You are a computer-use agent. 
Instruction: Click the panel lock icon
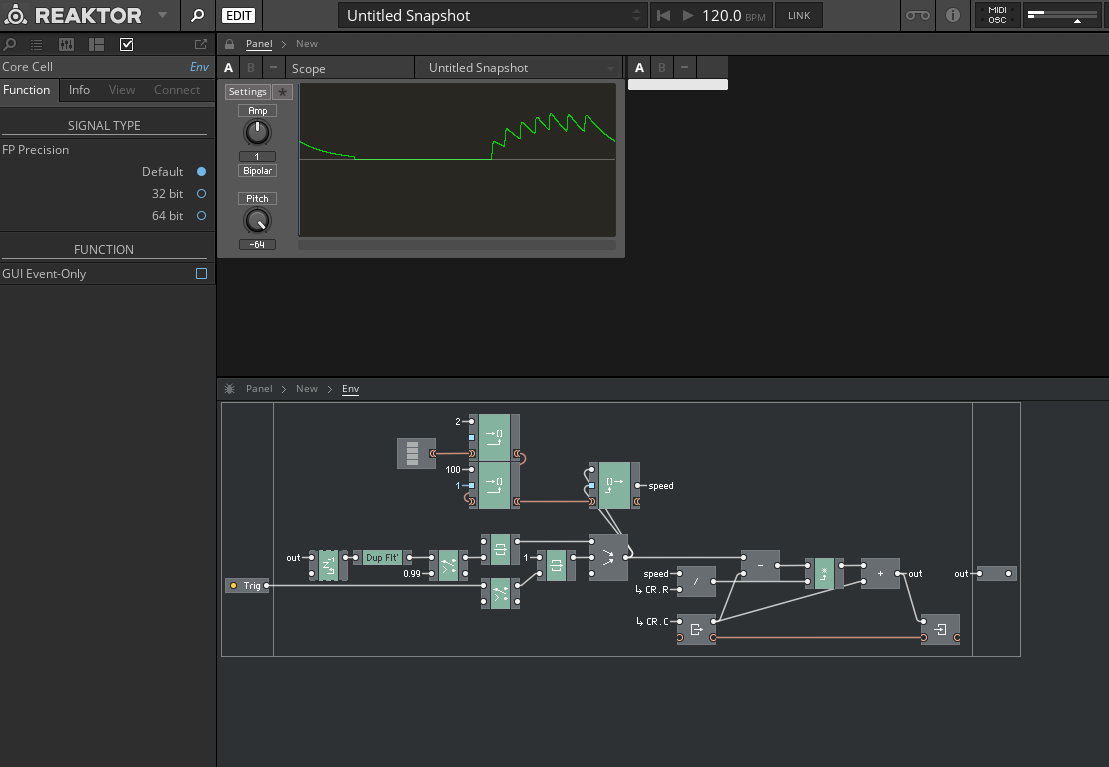click(230, 44)
